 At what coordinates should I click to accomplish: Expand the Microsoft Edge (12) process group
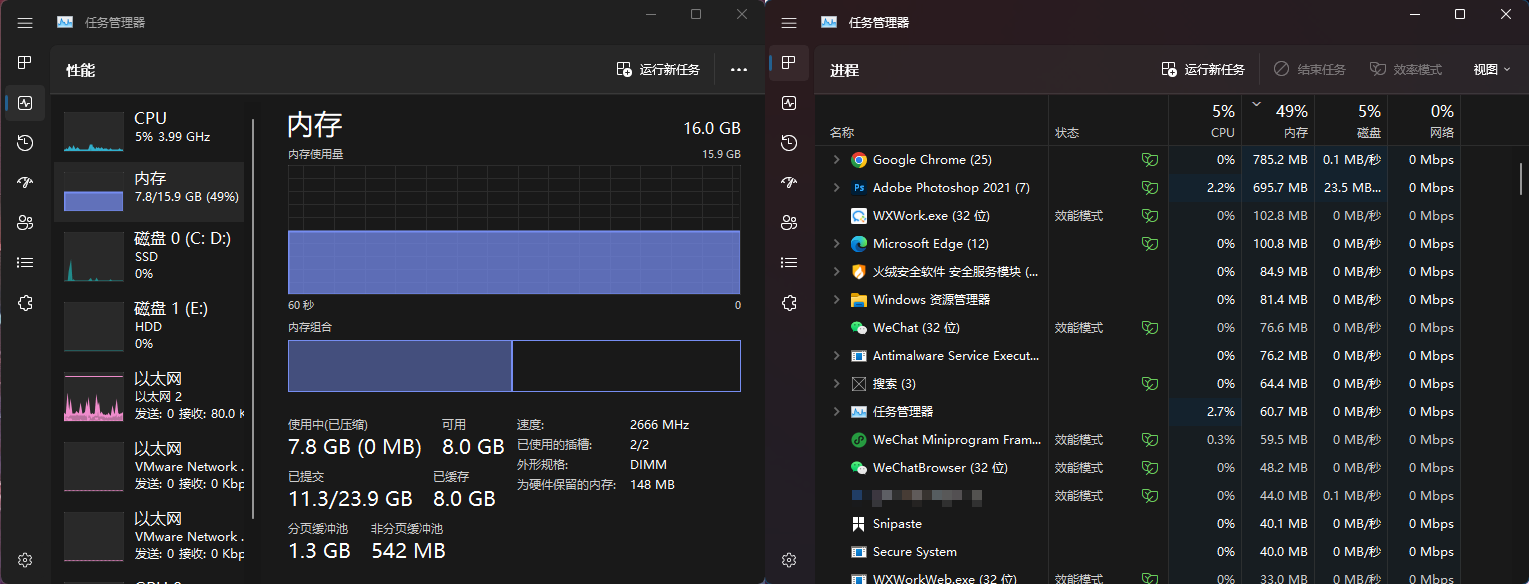(x=835, y=243)
